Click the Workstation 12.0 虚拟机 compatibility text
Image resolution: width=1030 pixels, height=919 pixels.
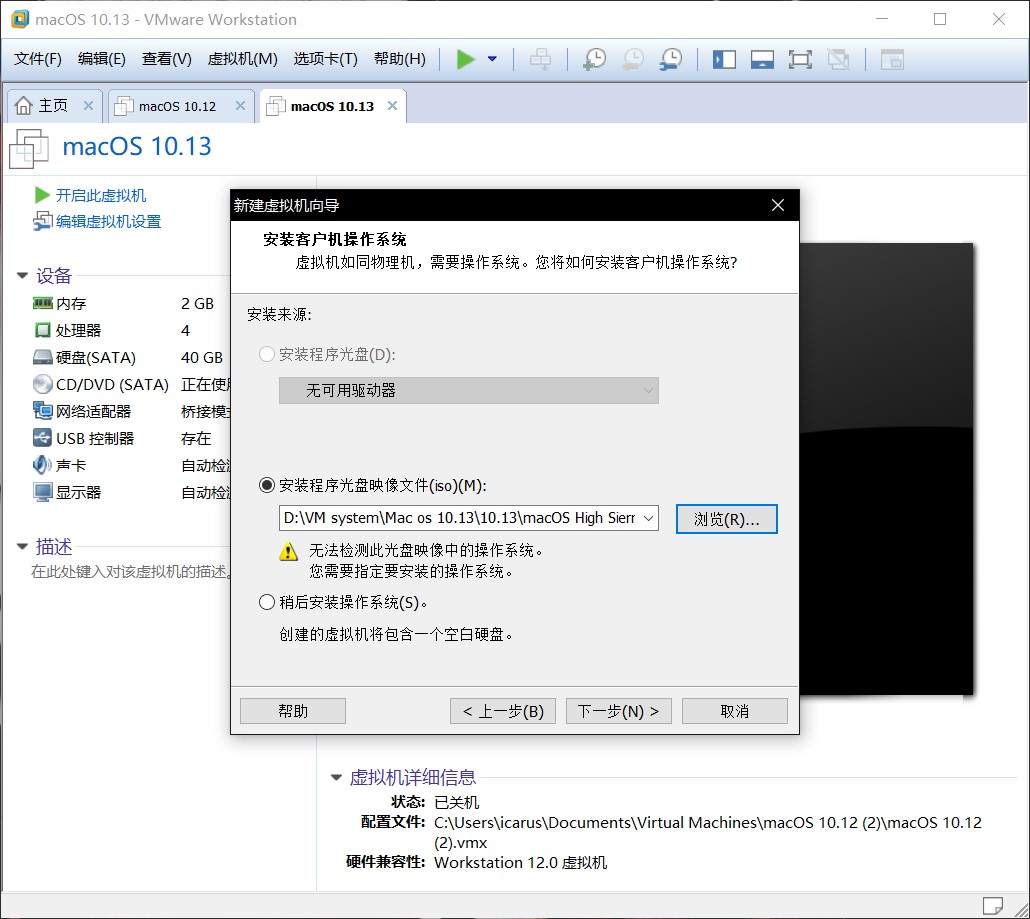(520, 863)
